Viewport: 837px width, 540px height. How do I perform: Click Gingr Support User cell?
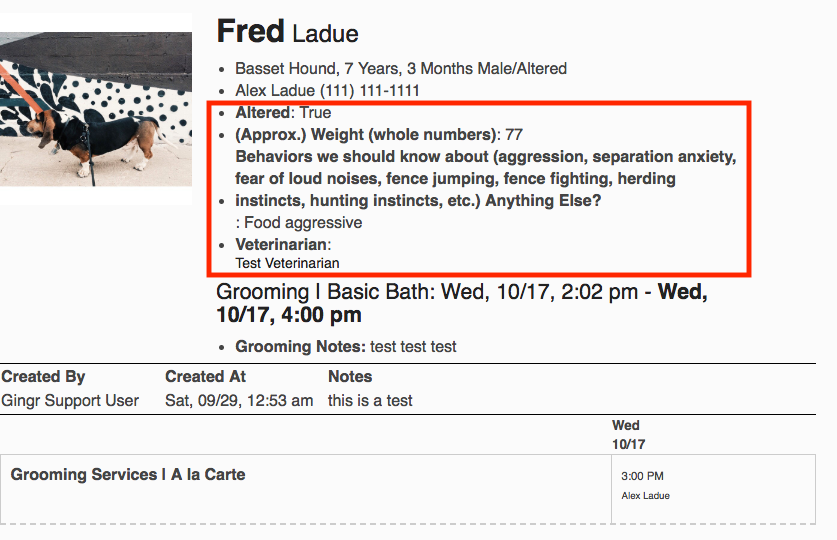70,401
